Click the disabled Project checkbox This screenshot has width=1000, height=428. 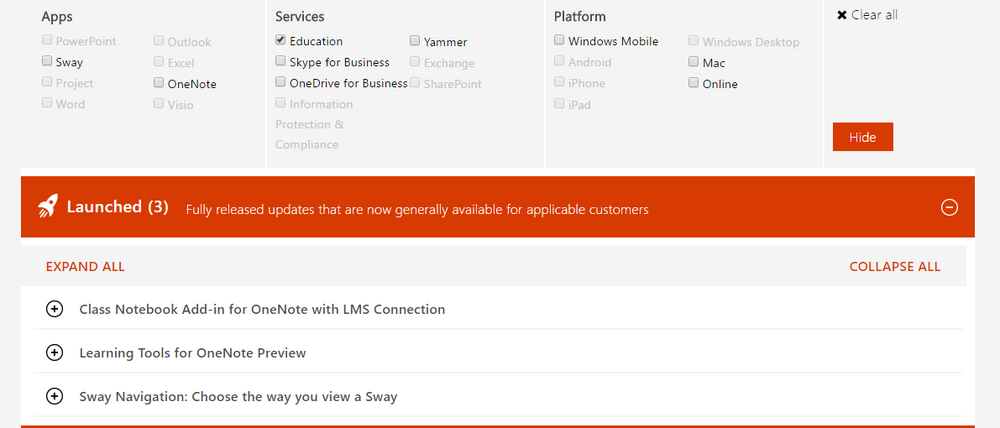[47, 82]
